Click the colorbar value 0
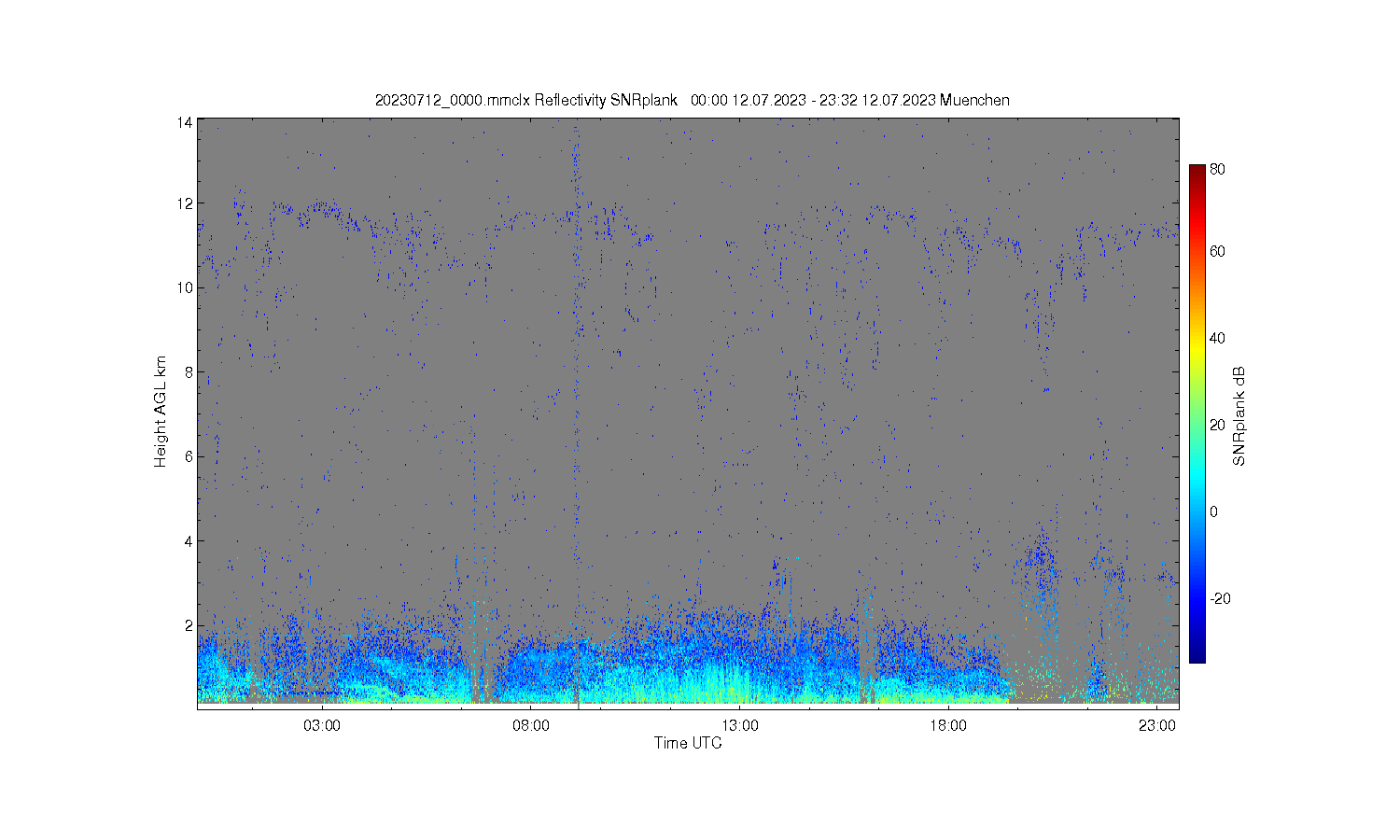The width and height of the screenshot is (1400, 840). tap(1213, 511)
